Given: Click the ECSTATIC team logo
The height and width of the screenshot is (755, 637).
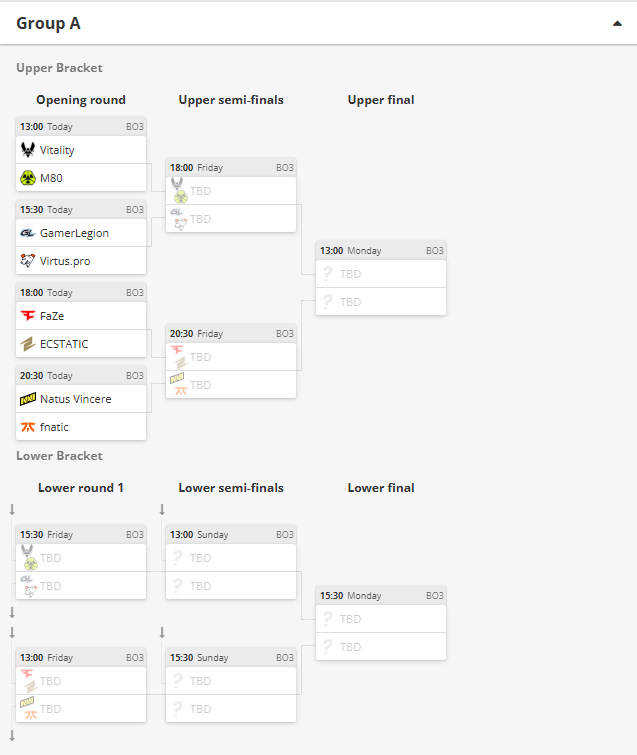Looking at the screenshot, I should pyautogui.click(x=28, y=344).
